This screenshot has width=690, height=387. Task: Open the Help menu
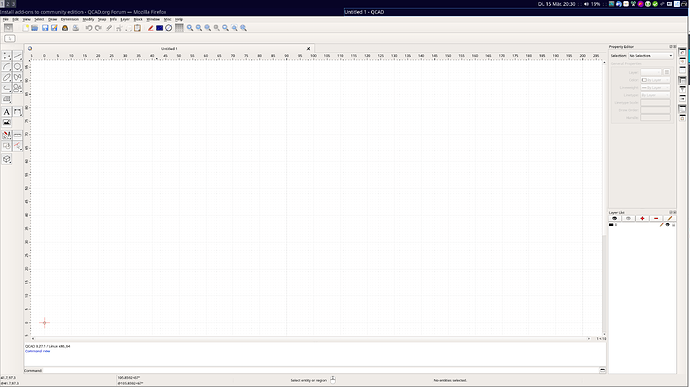point(179,19)
